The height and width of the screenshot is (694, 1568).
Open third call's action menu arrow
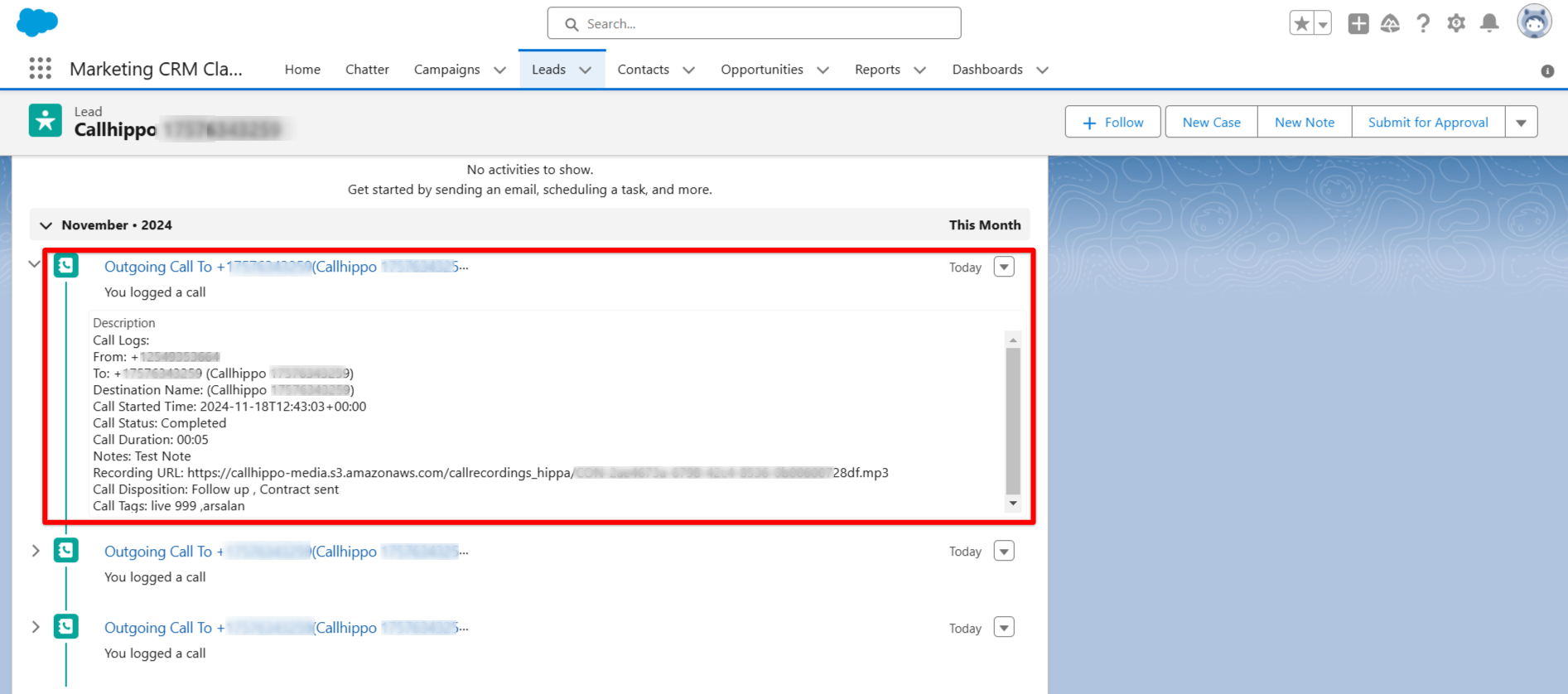click(1004, 627)
